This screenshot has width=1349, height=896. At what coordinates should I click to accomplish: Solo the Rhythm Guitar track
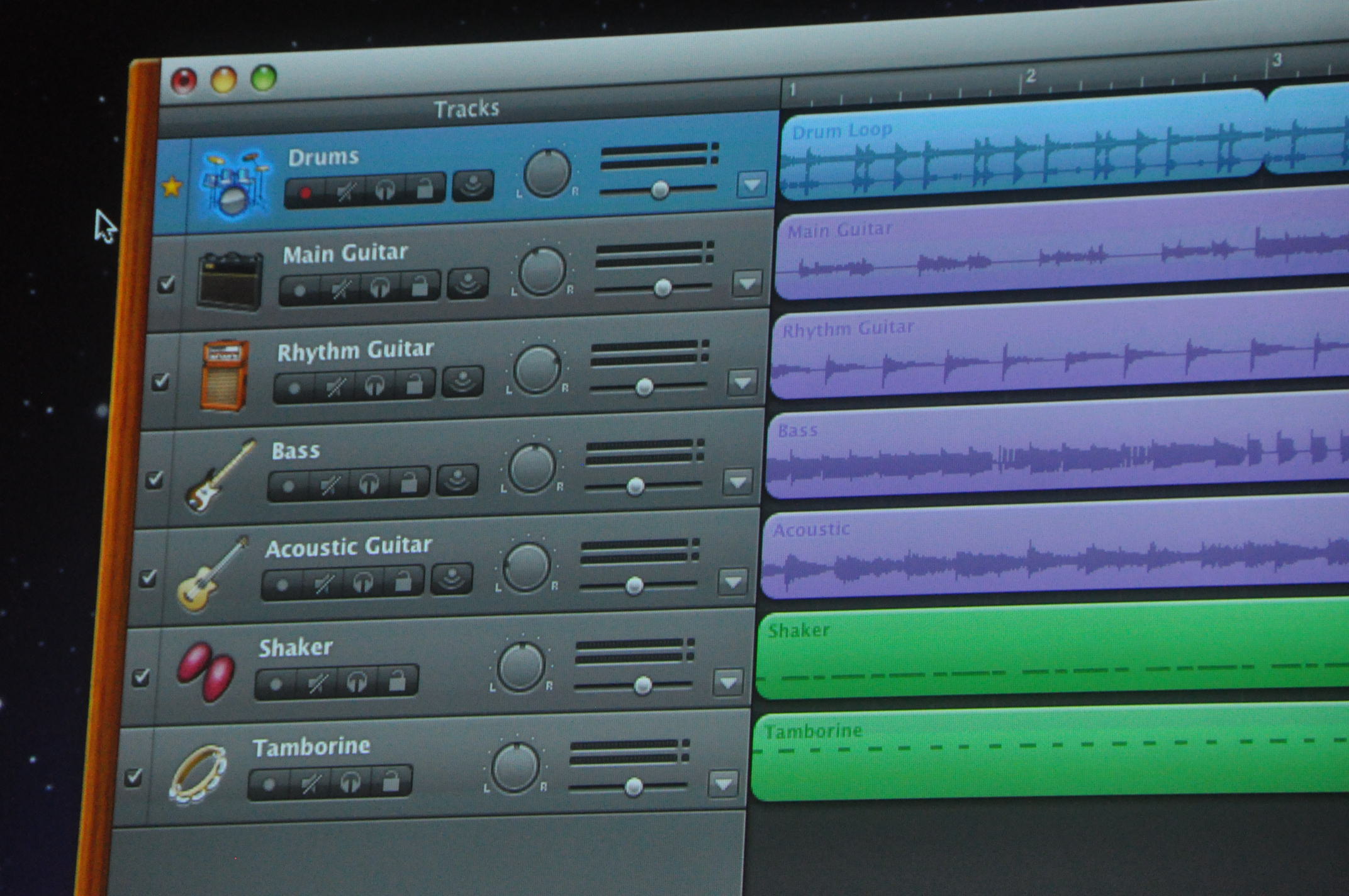tap(374, 386)
